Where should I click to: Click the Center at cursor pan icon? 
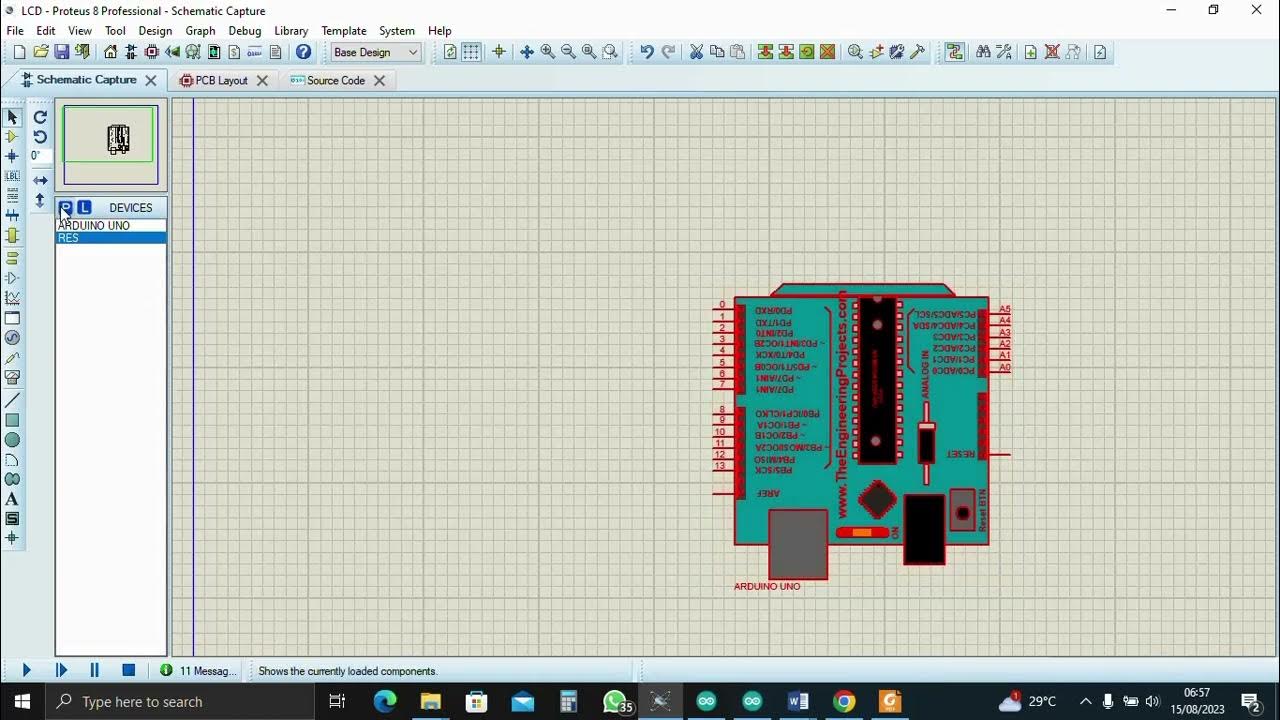click(527, 52)
